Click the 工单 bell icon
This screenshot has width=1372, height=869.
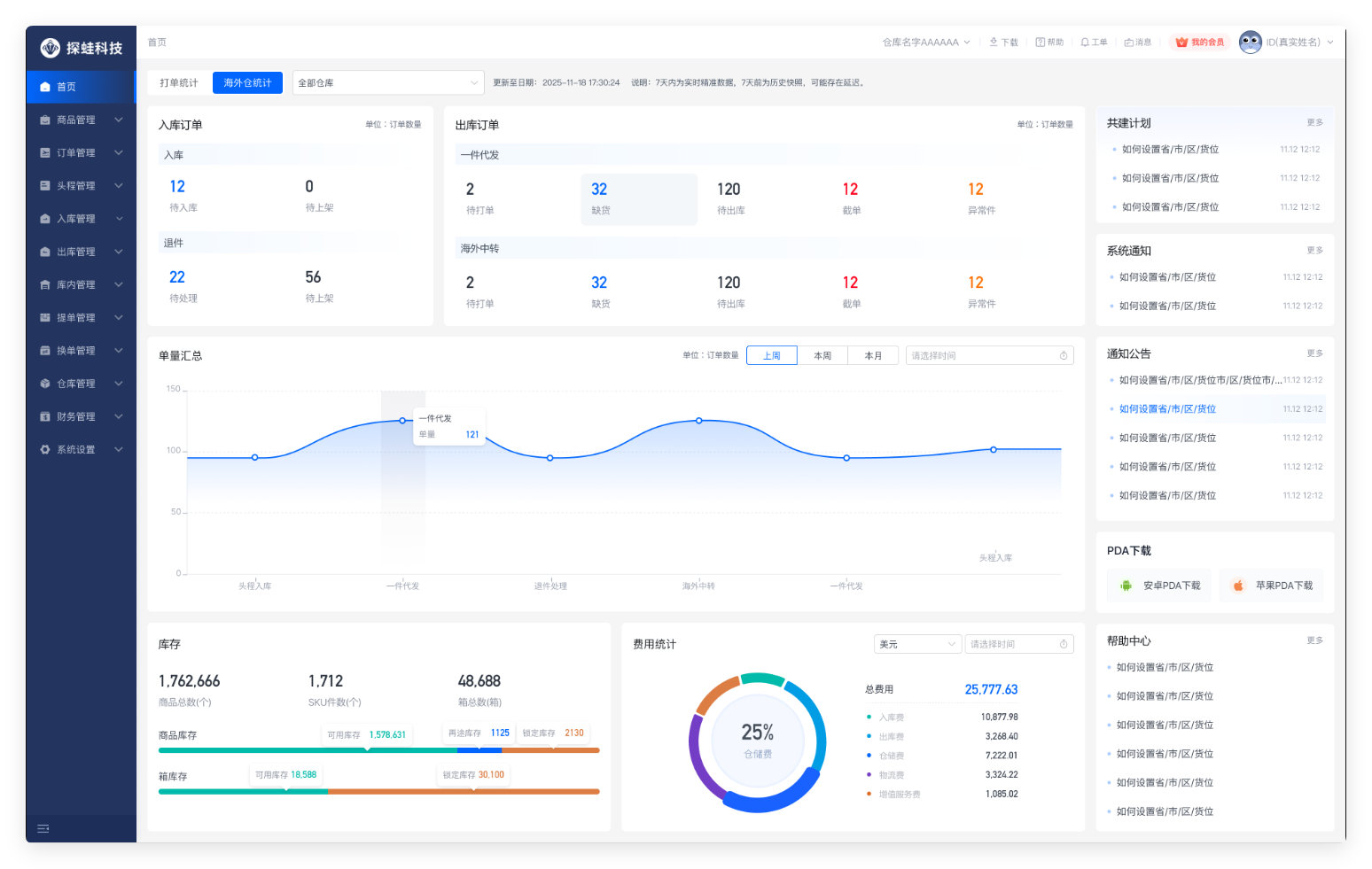click(x=1085, y=43)
